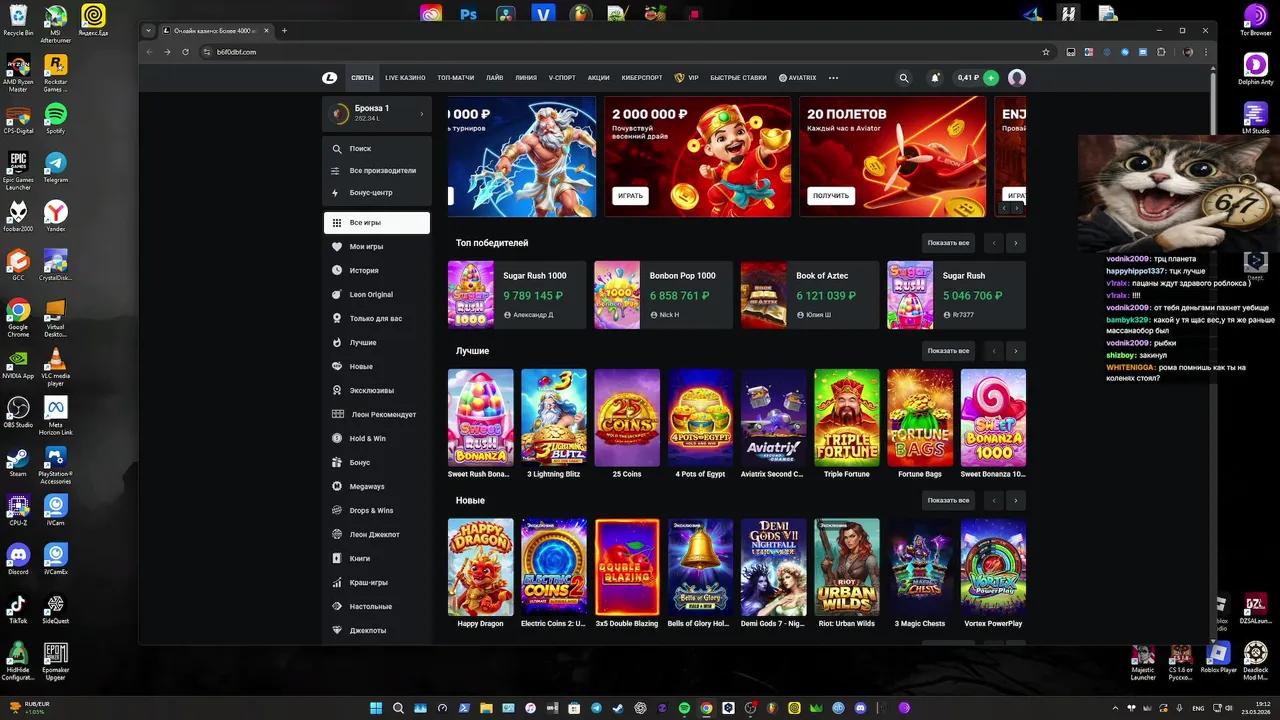Open the VIP section link
1280x720 pixels.
(686, 78)
